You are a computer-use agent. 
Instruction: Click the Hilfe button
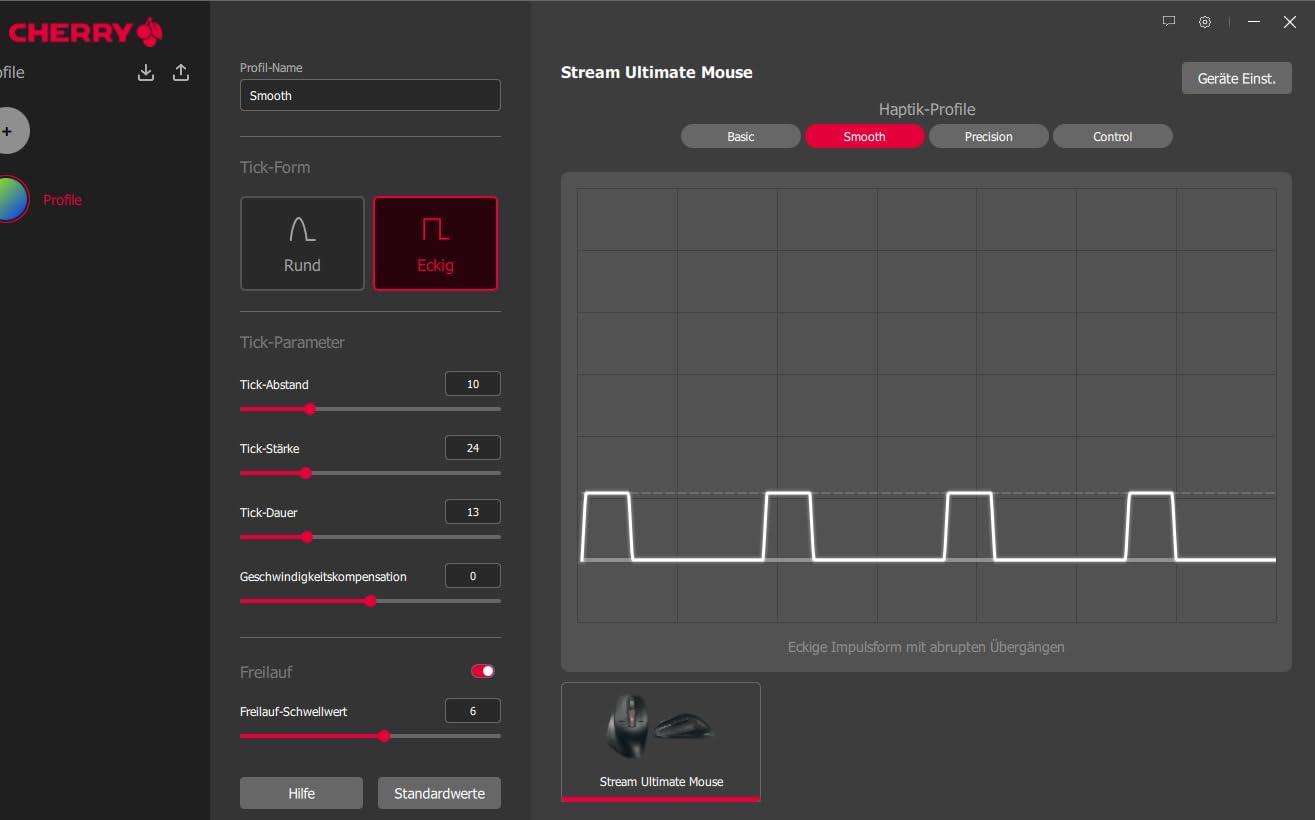coord(301,793)
